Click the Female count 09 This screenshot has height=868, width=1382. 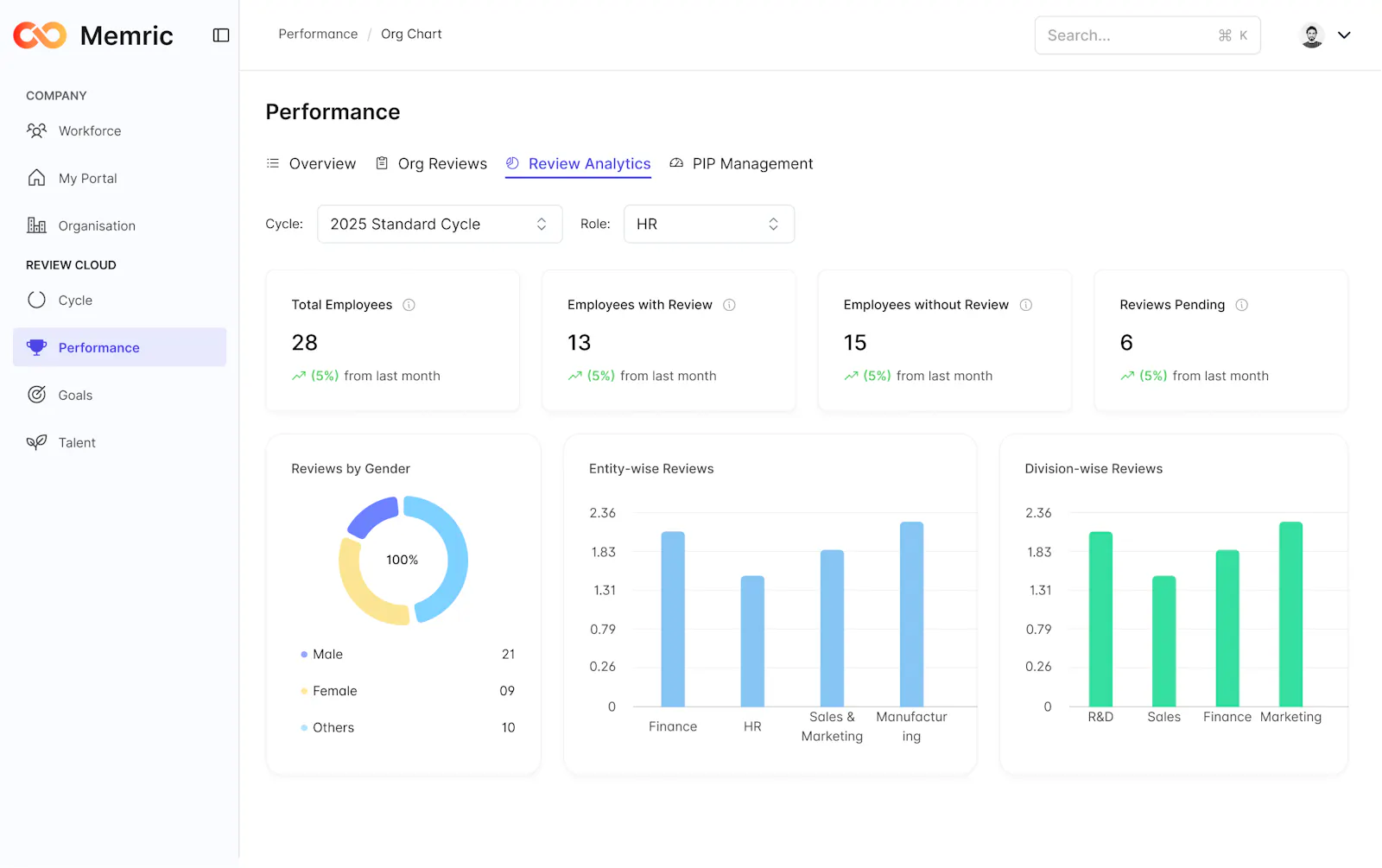[507, 691]
